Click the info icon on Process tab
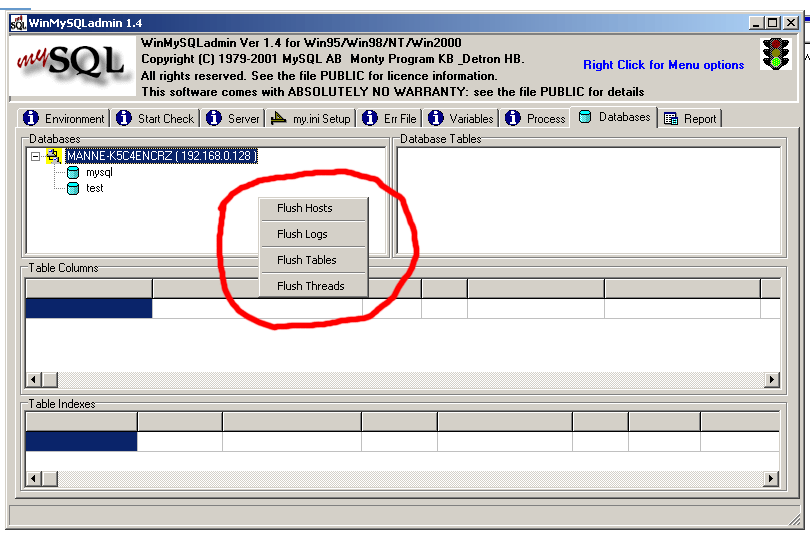The width and height of the screenshot is (810, 533). (x=513, y=118)
